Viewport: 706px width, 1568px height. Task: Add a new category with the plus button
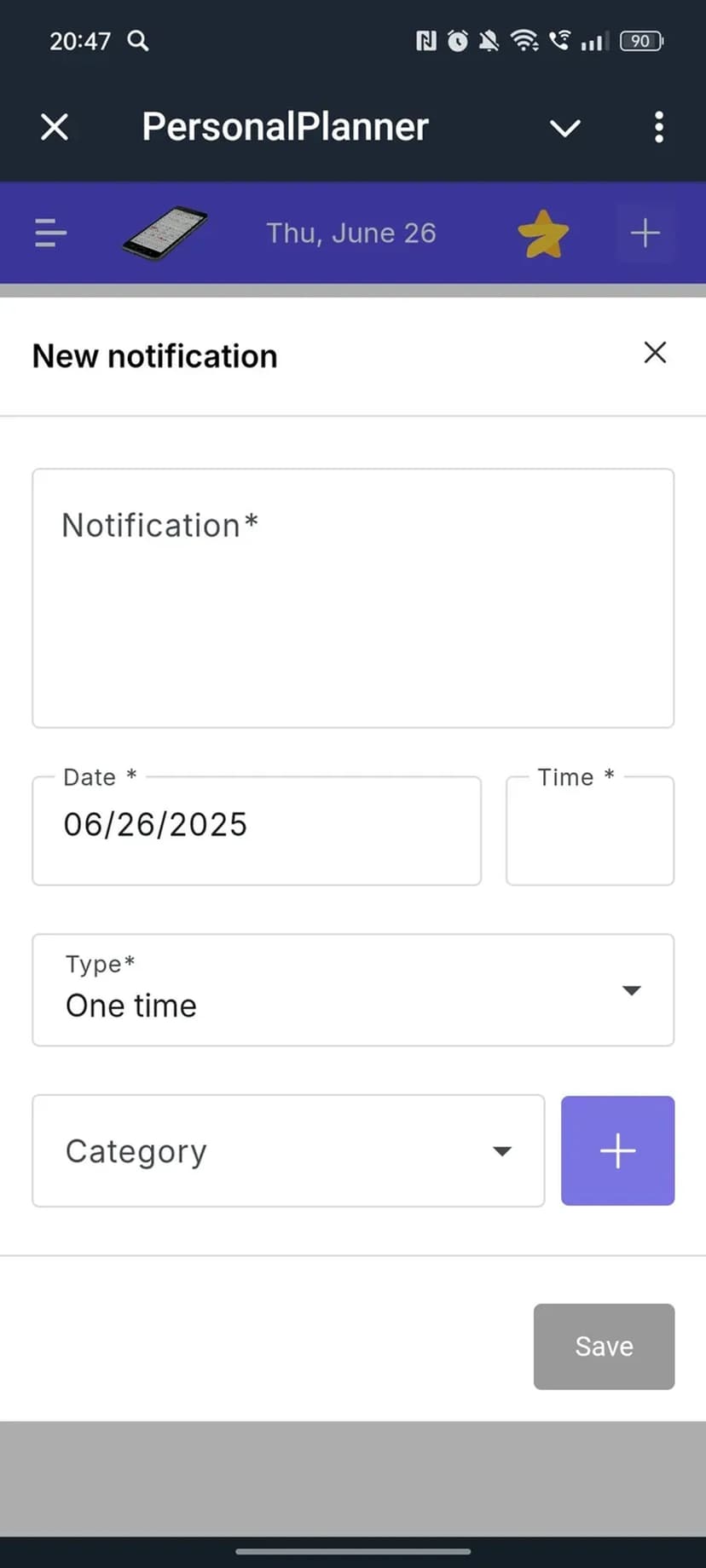[x=617, y=1151]
